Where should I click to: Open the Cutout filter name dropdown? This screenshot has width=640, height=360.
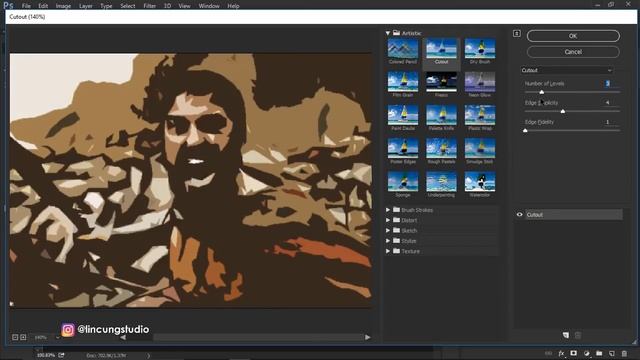point(567,70)
